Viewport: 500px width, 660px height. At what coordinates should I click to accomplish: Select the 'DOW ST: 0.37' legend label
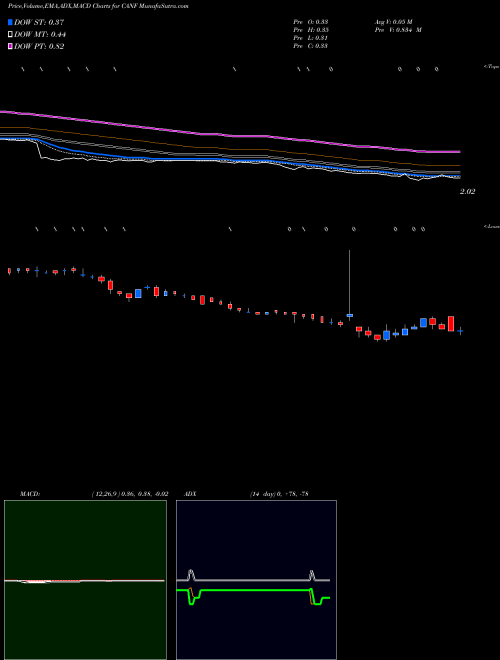[x=39, y=22]
